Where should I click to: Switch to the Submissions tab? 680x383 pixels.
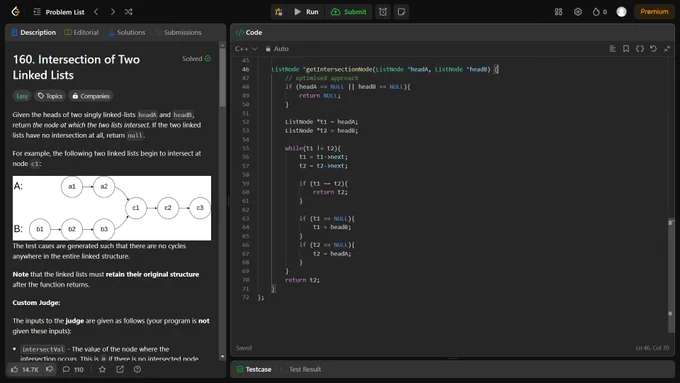pos(178,33)
